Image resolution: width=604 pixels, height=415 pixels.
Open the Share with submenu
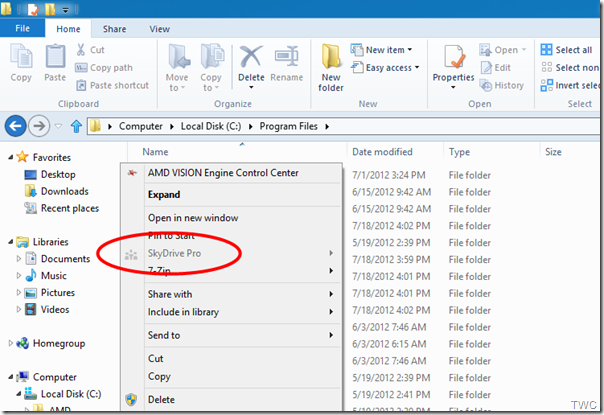231,294
